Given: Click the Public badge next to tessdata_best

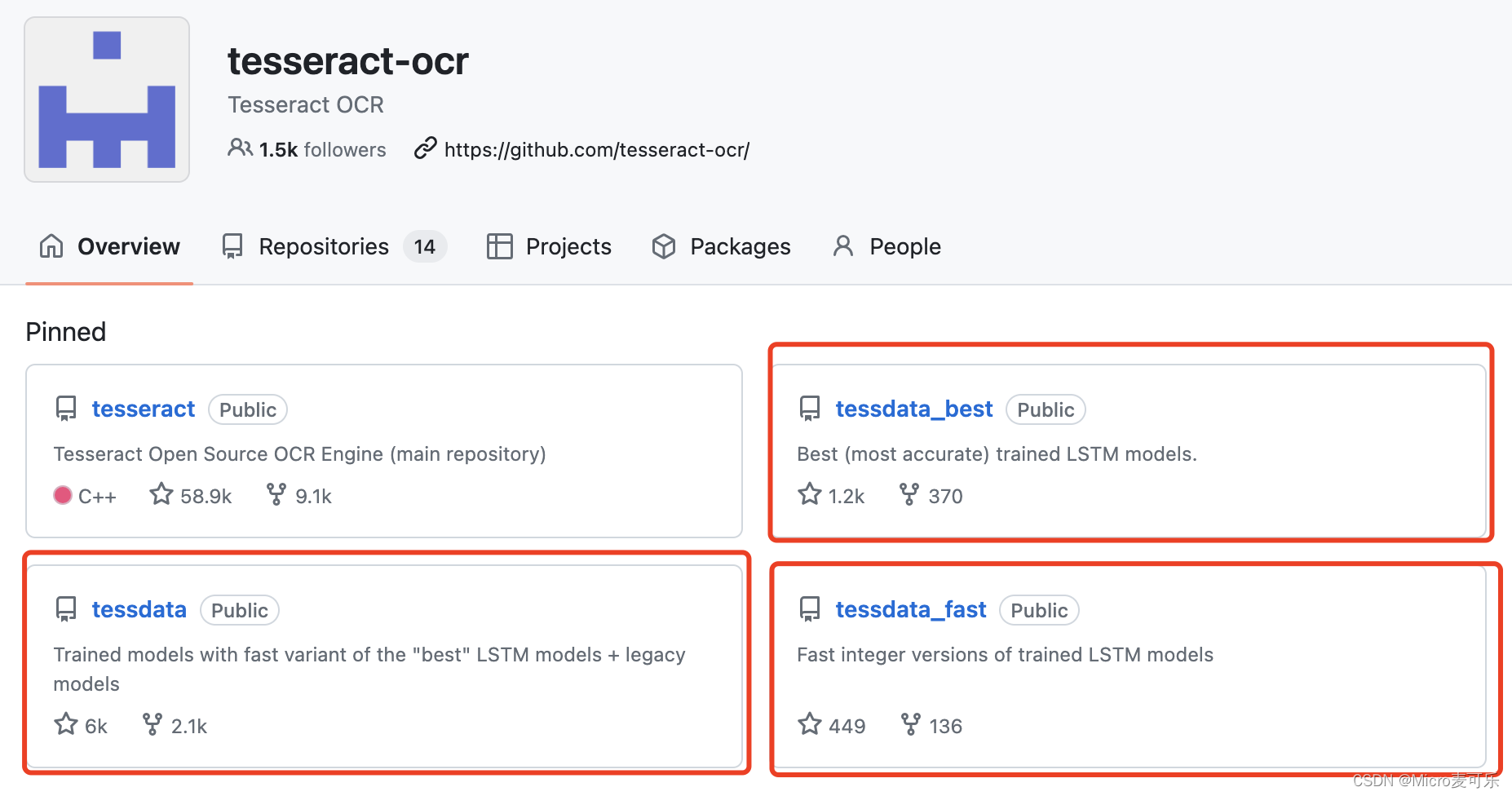Looking at the screenshot, I should point(1046,409).
